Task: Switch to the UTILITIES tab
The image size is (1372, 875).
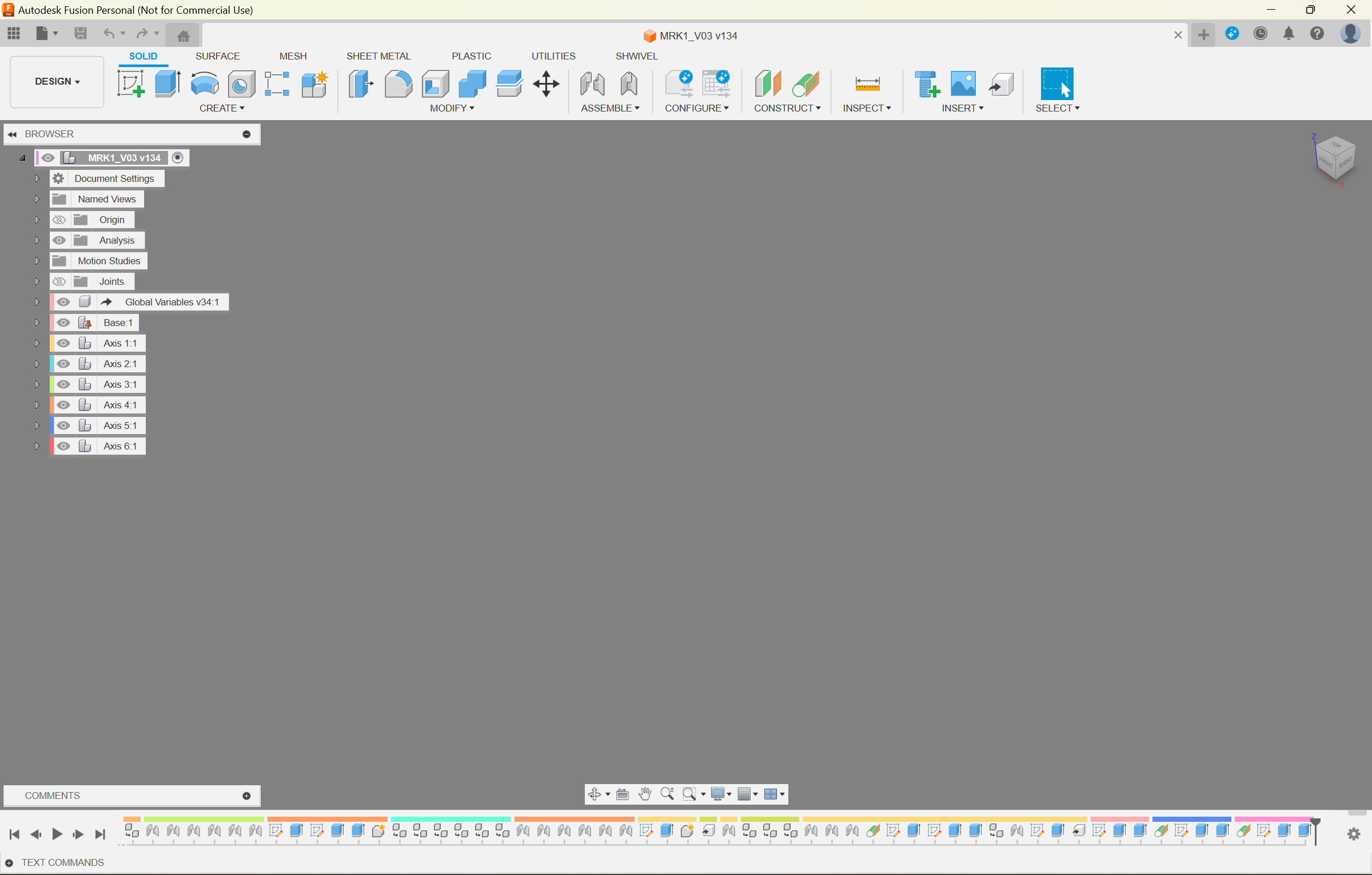Action: pos(553,56)
